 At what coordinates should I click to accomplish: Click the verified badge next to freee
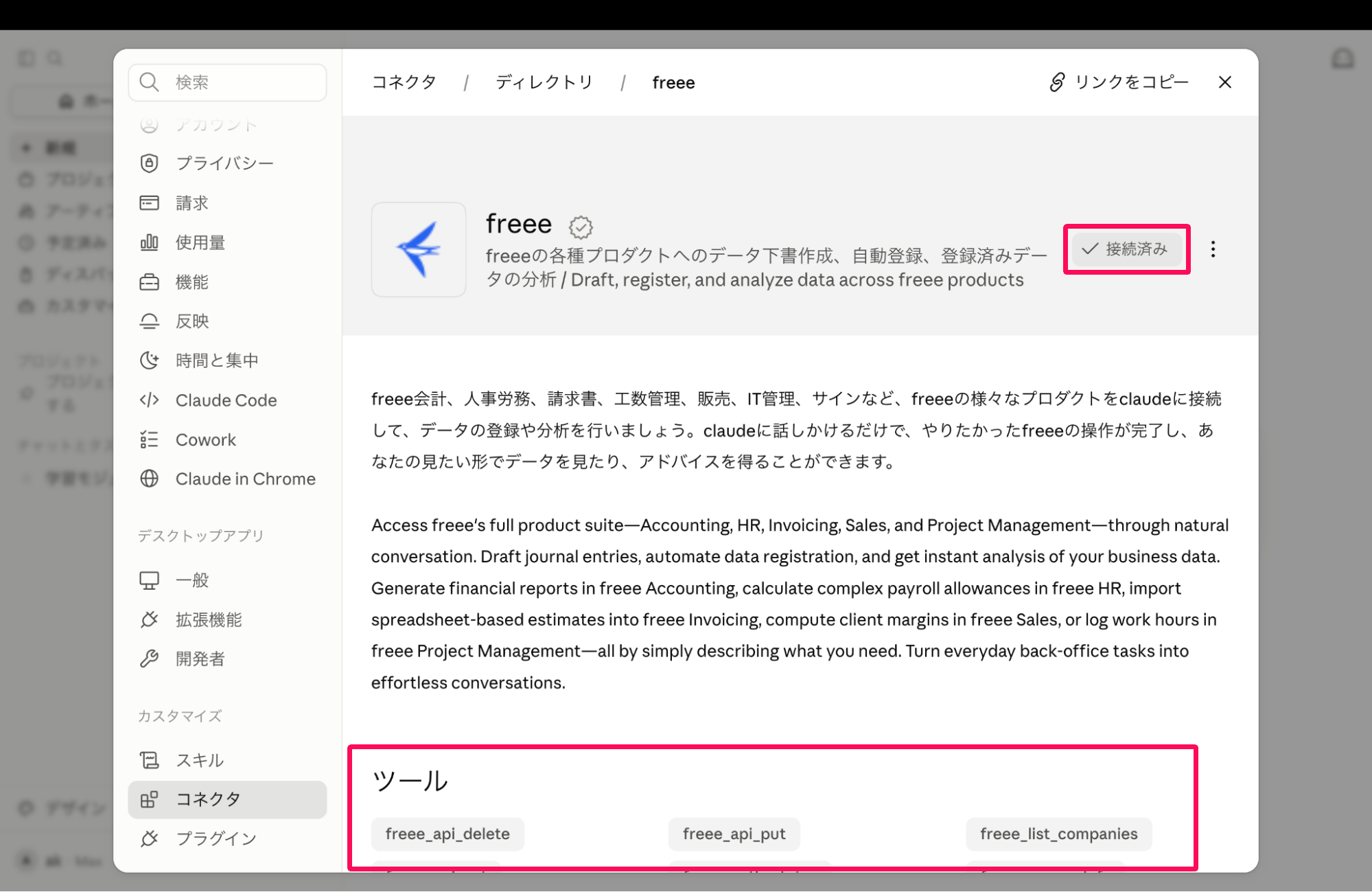pyautogui.click(x=581, y=227)
